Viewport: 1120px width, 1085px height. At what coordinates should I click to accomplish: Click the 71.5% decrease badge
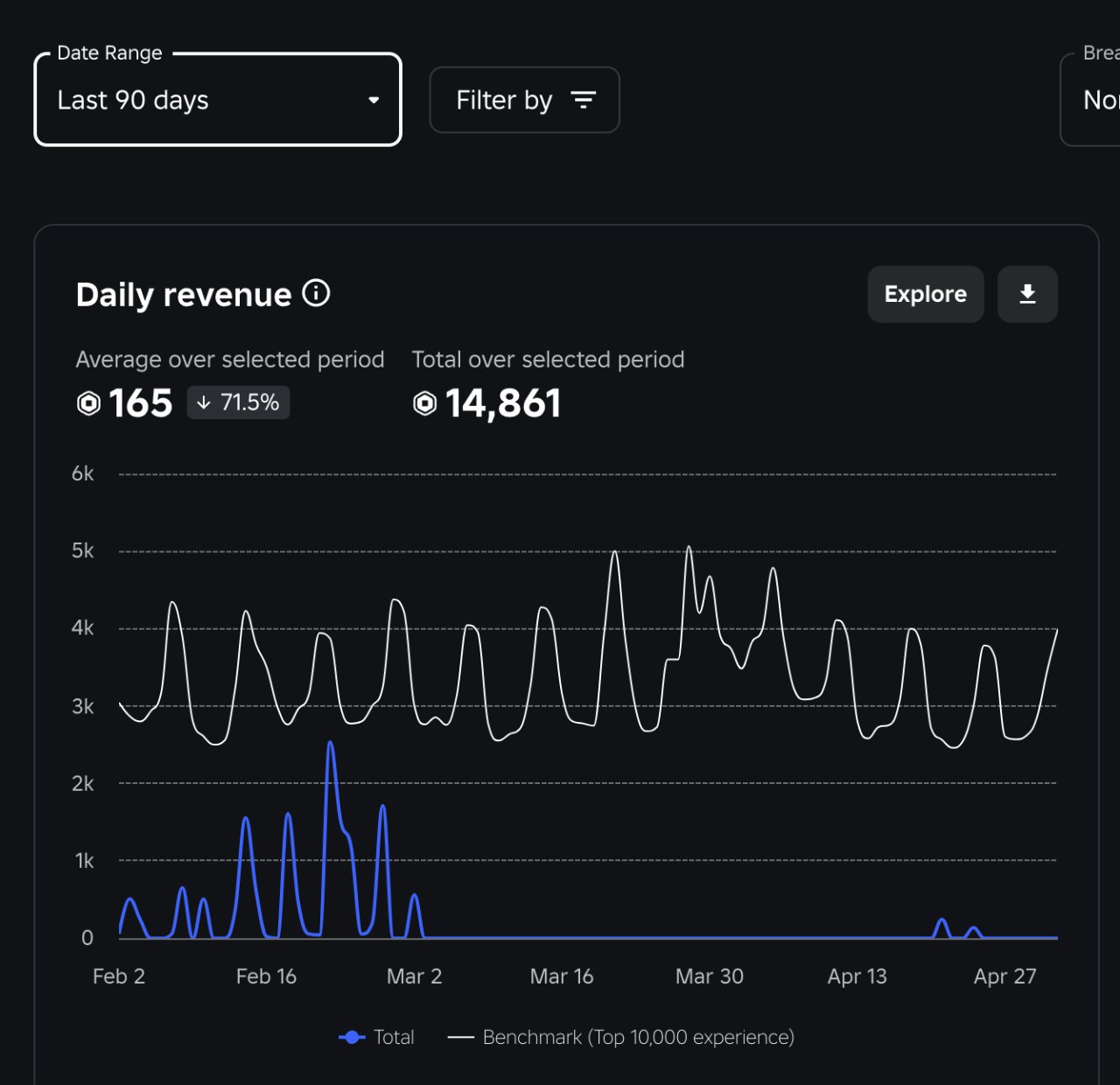[238, 402]
